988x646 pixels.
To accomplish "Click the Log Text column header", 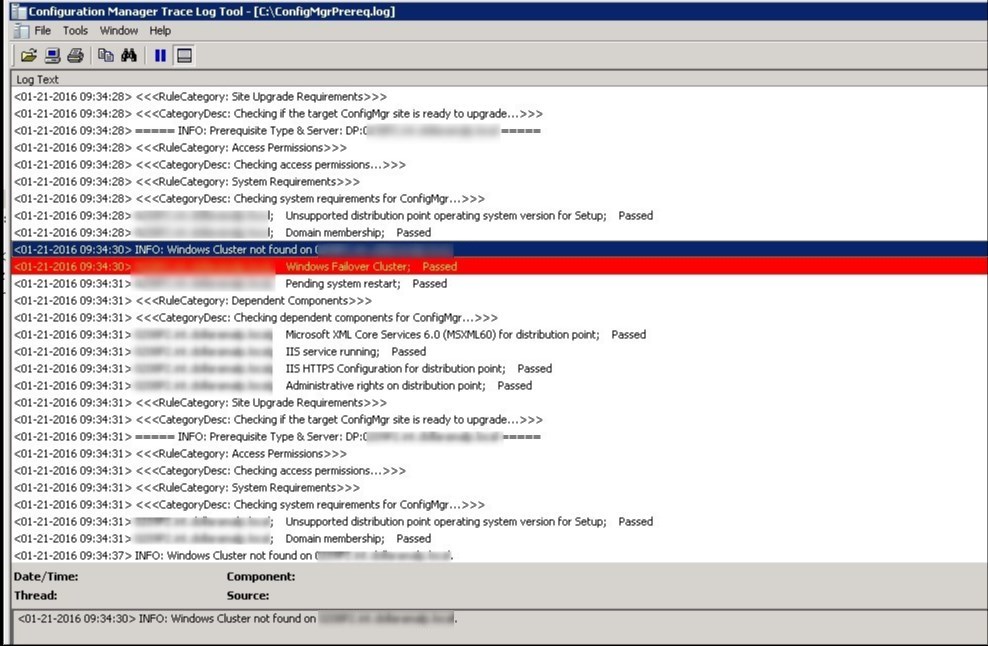I will 499,79.
